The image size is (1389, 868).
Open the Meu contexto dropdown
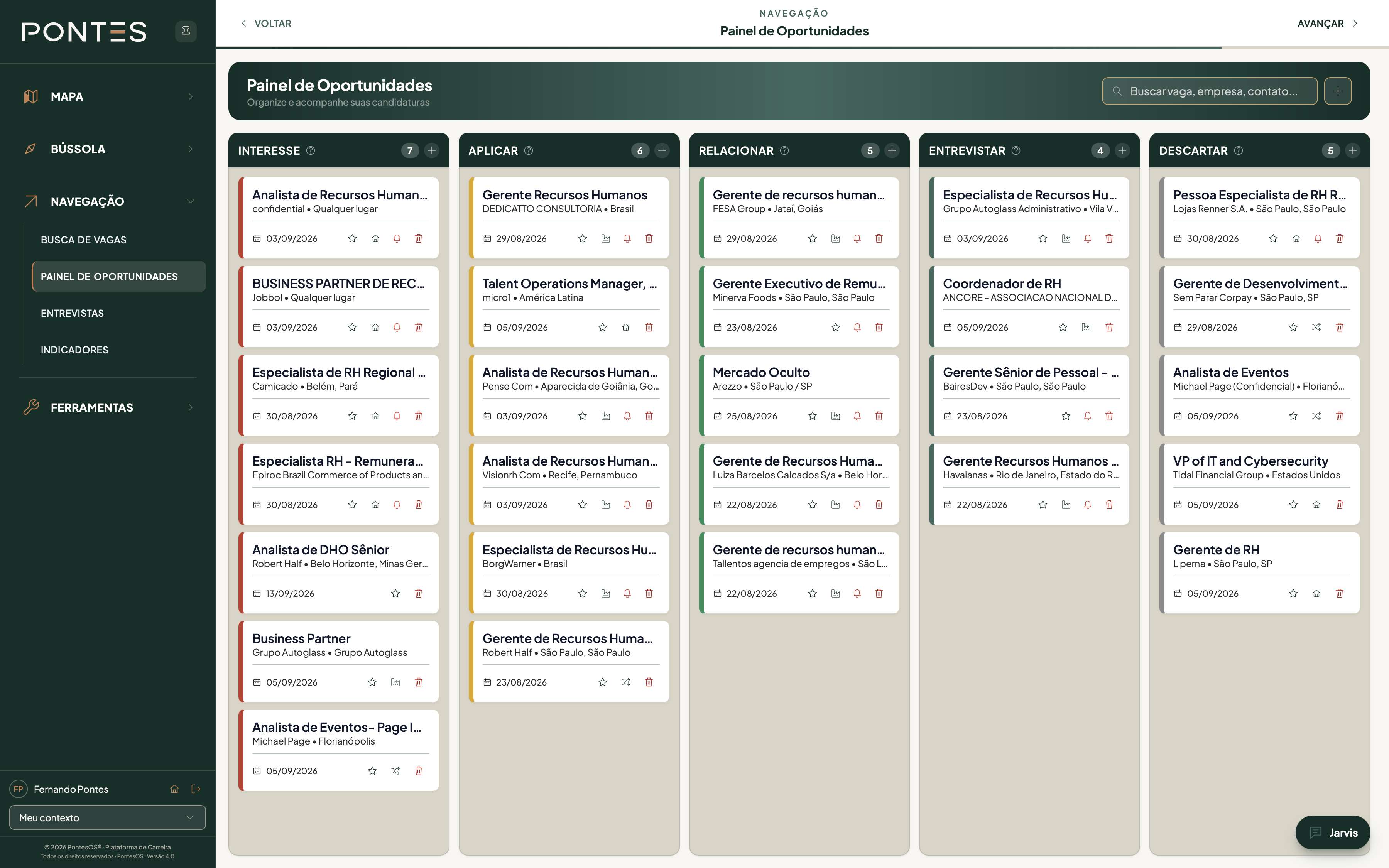coord(107,817)
